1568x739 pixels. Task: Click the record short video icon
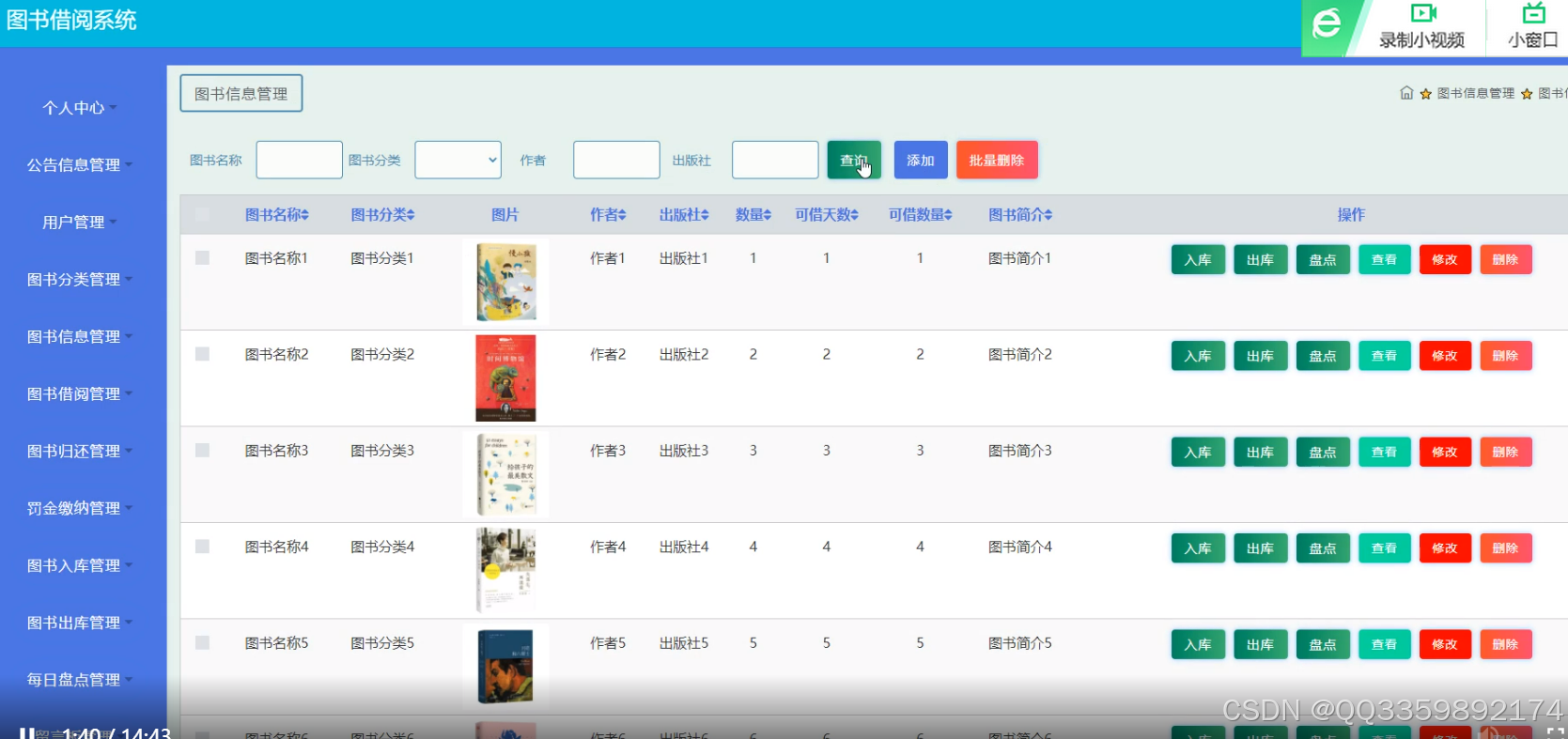[1422, 13]
